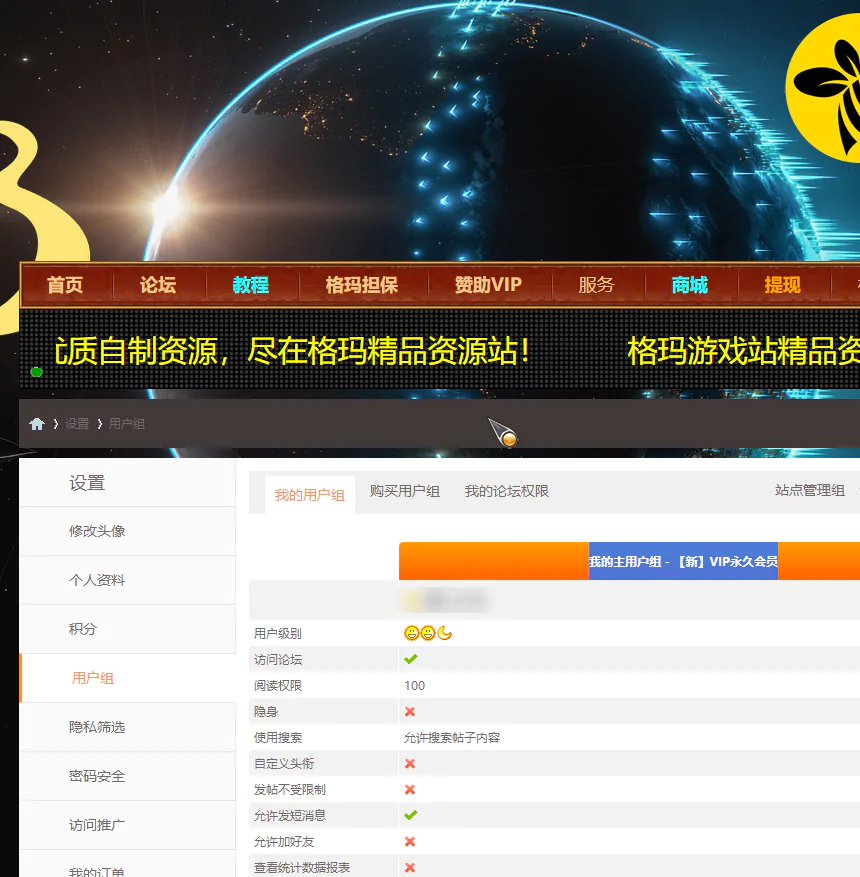Open the 论坛 navigation item
This screenshot has height=877, width=860.
click(158, 285)
